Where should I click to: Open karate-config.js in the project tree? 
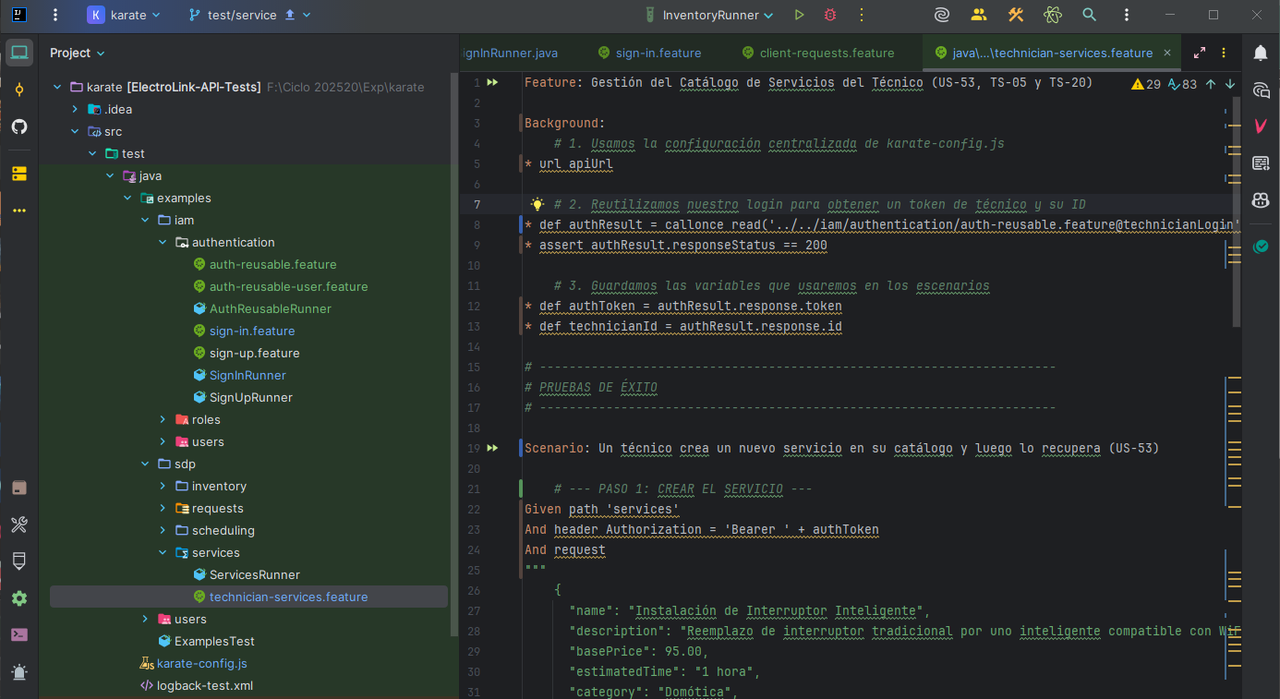coord(201,663)
